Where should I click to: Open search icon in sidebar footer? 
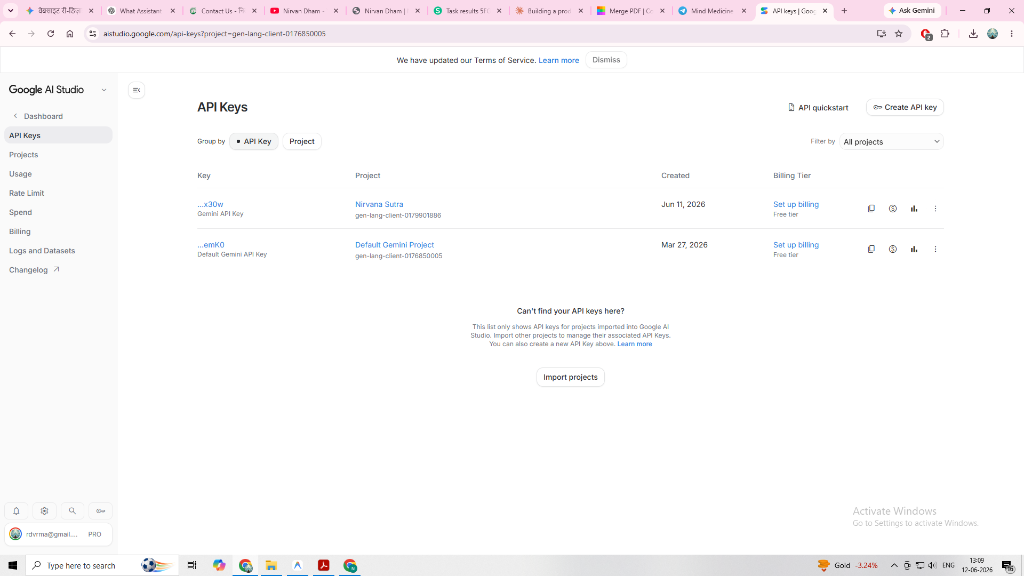pyautogui.click(x=72, y=511)
